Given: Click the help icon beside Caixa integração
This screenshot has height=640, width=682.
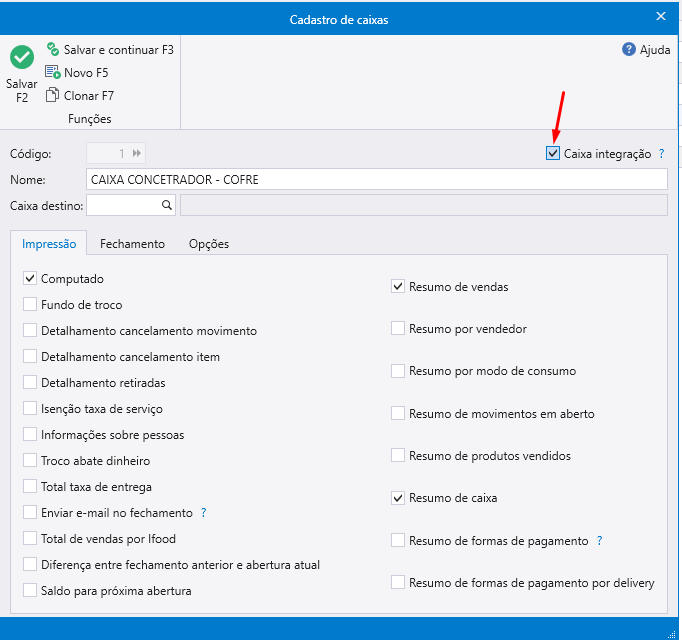Looking at the screenshot, I should (x=661, y=154).
